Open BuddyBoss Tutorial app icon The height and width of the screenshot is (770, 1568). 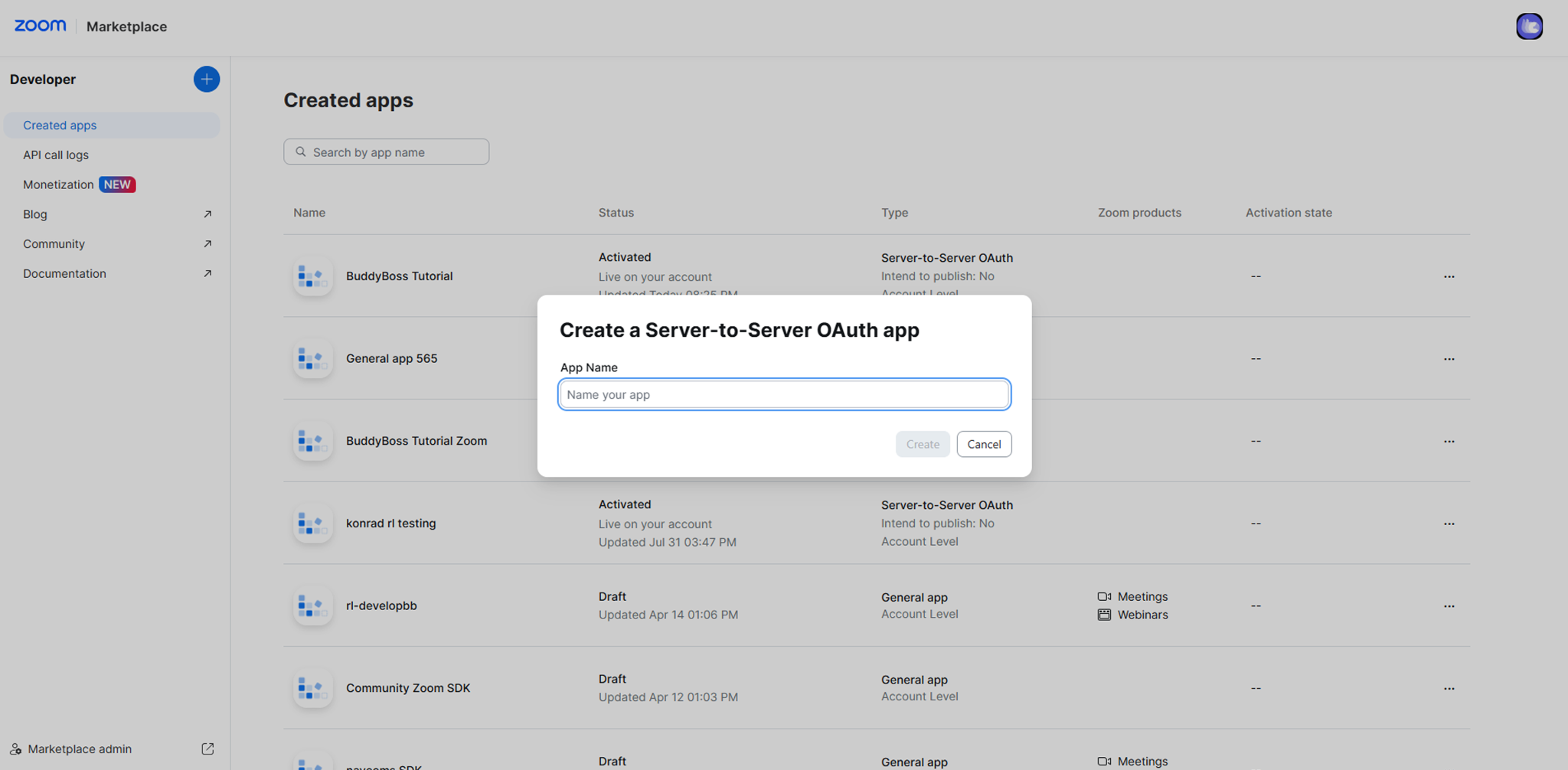312,276
